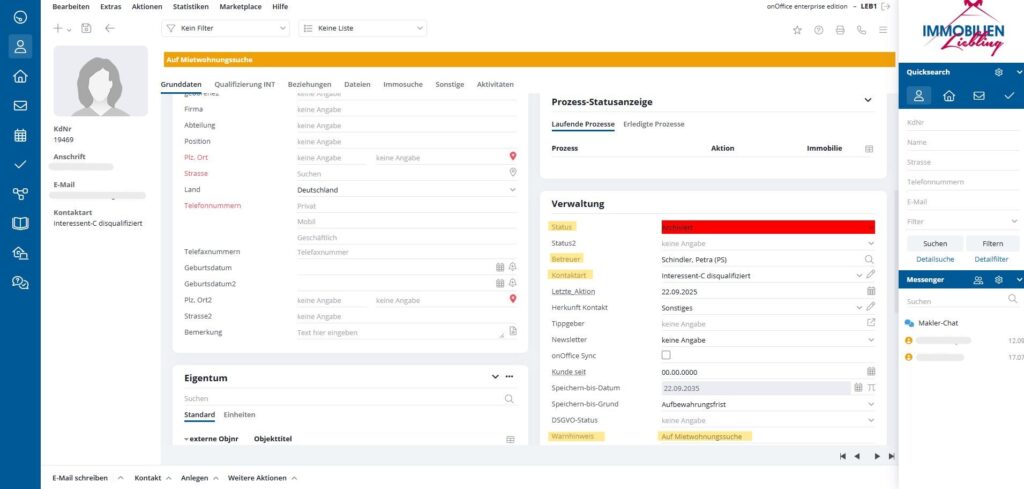The height and width of the screenshot is (489, 1024).
Task: Mark record as favorite with star icon
Action: click(797, 30)
